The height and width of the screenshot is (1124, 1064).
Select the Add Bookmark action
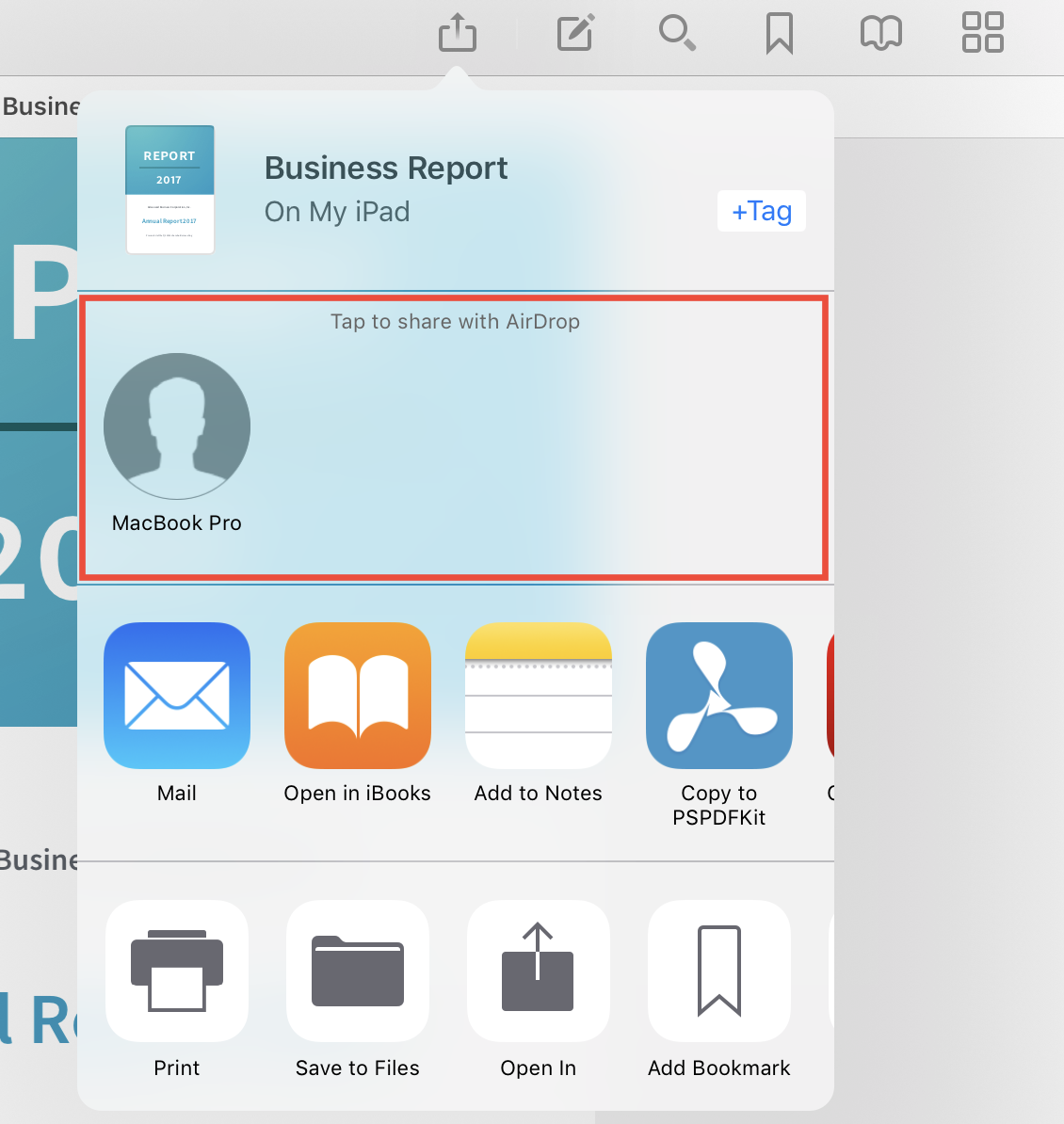719,971
